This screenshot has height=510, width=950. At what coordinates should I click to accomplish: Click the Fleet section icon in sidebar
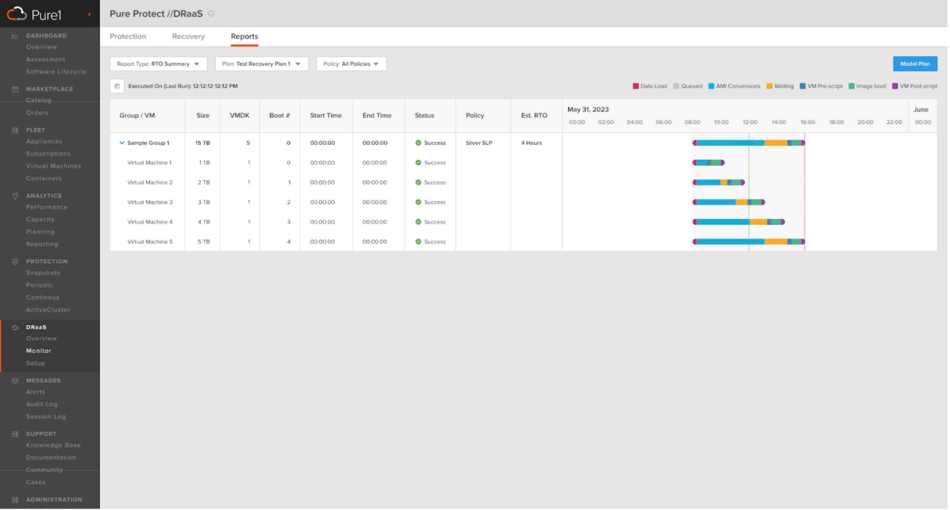tap(15, 130)
